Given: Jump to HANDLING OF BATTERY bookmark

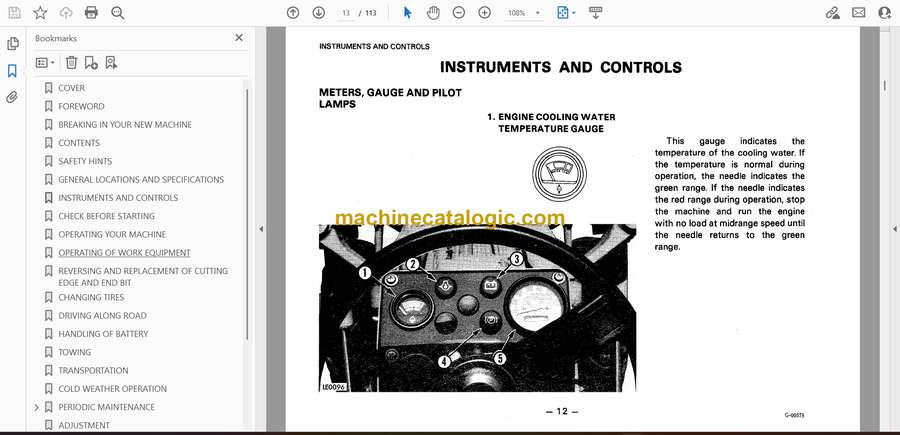Looking at the screenshot, I should click(x=103, y=334).
